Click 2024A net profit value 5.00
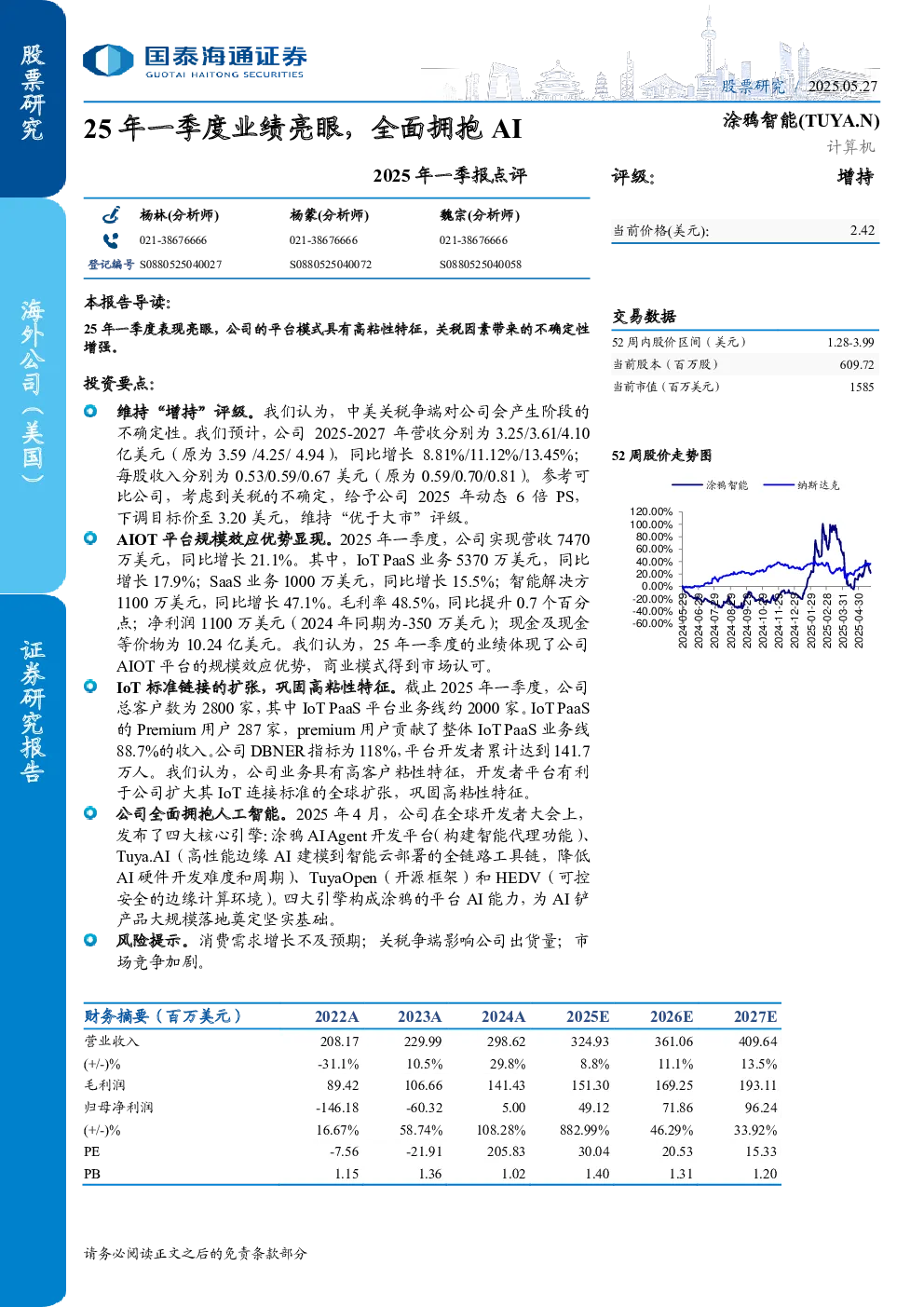 pos(513,1108)
